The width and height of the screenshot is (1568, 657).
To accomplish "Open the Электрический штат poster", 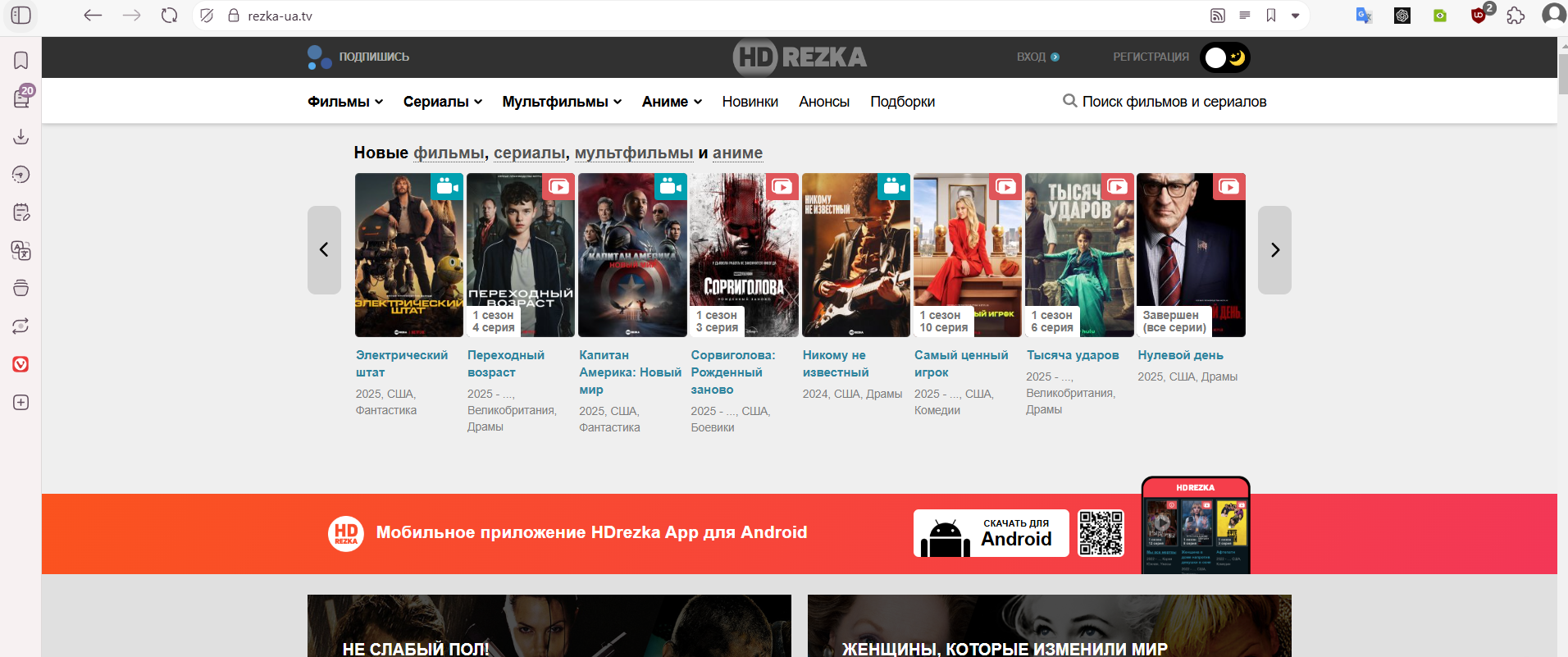I will pyautogui.click(x=409, y=255).
